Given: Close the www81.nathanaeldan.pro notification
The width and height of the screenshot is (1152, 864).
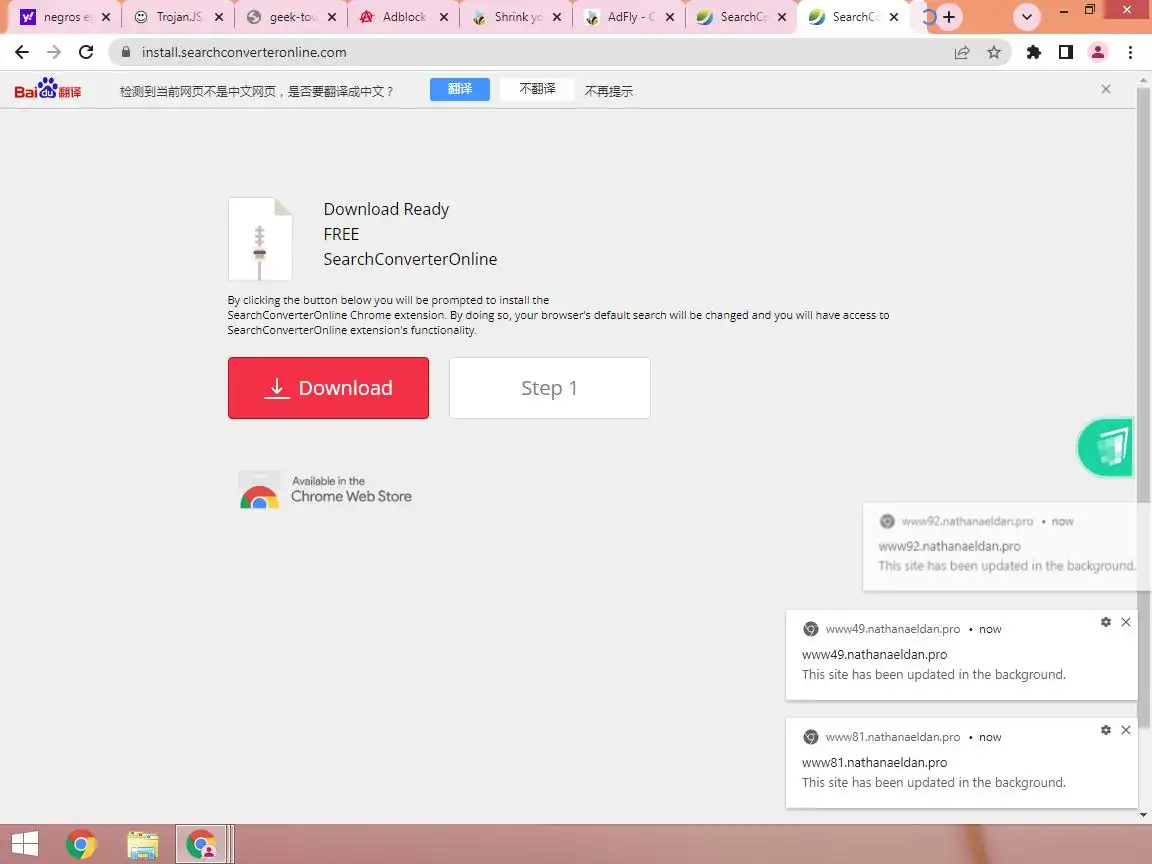Looking at the screenshot, I should pyautogui.click(x=1126, y=730).
